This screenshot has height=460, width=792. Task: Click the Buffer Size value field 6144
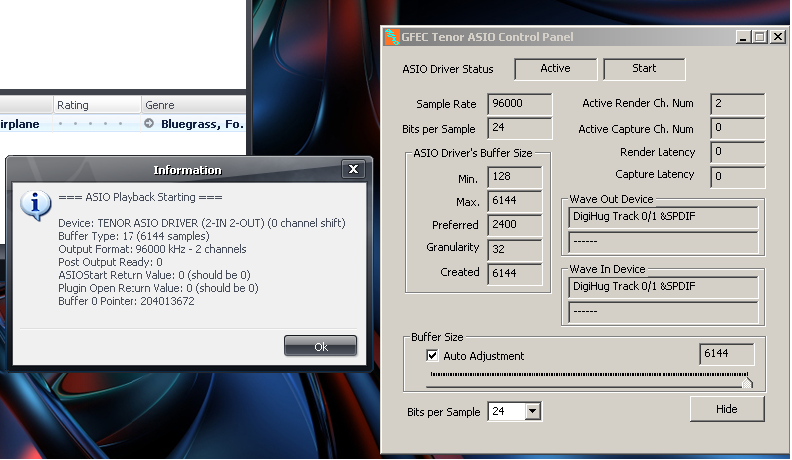point(726,354)
